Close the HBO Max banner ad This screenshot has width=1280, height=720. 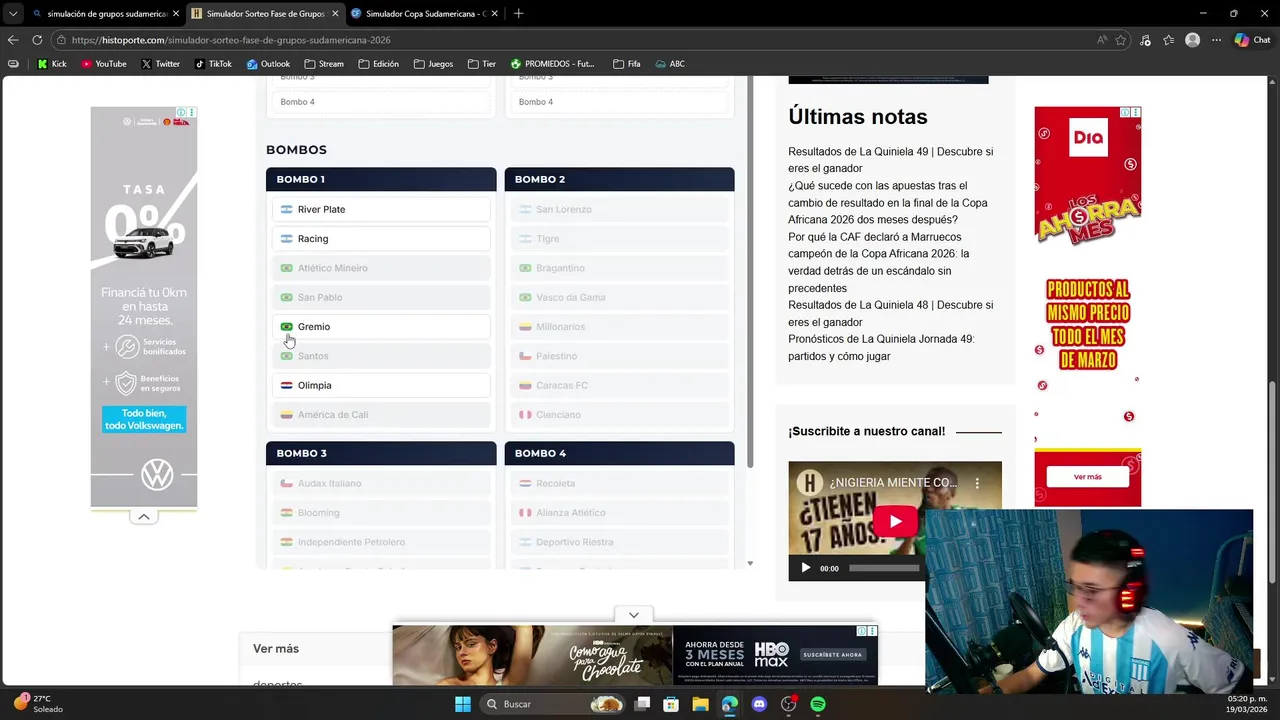873,631
